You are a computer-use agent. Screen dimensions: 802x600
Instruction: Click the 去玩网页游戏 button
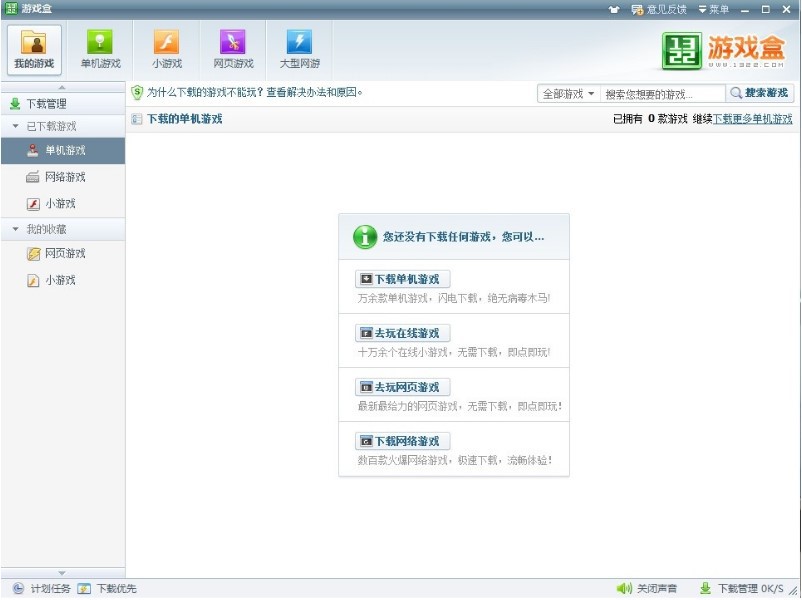tap(403, 387)
